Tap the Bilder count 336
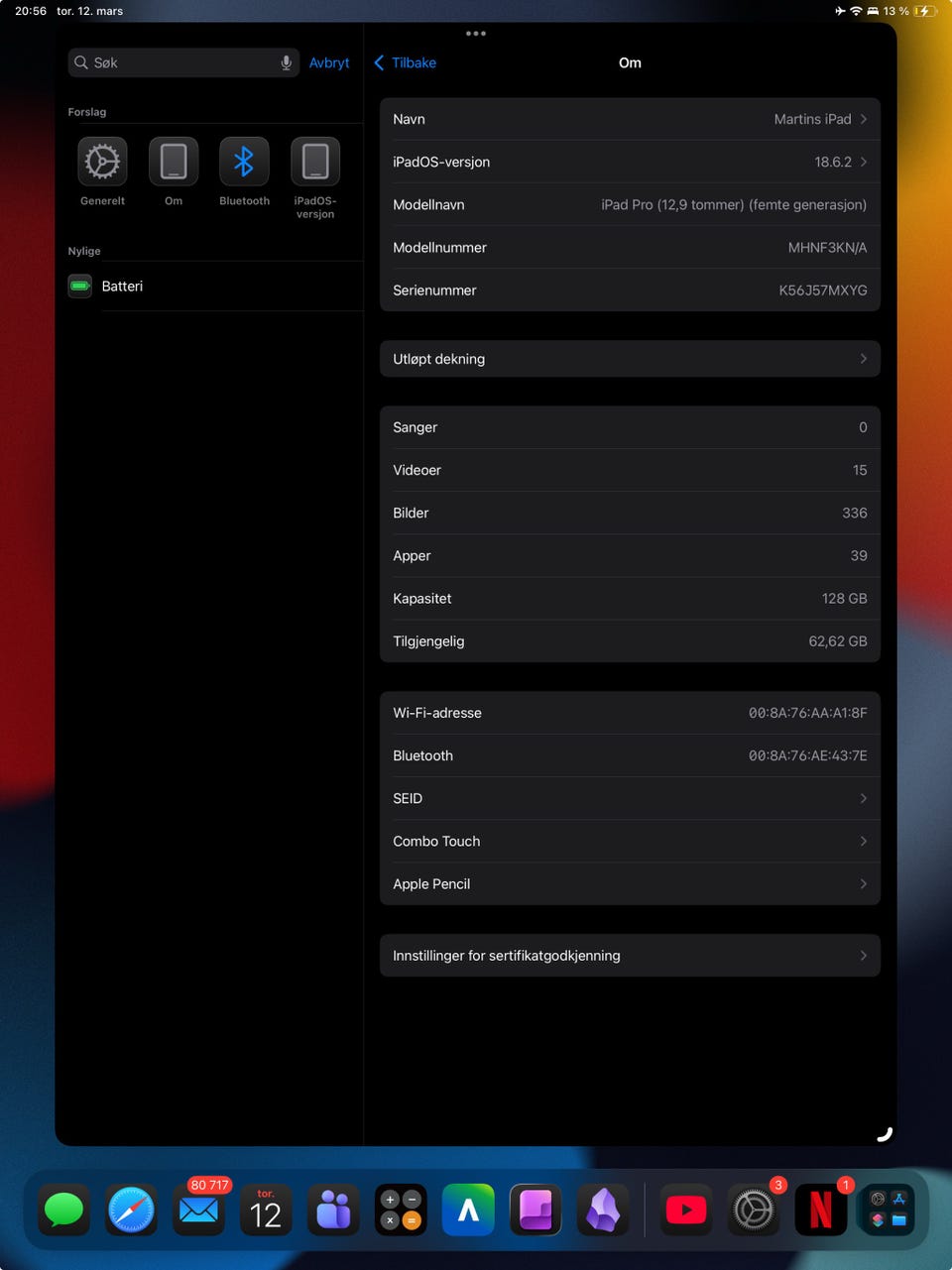The width and height of the screenshot is (952, 1270). (855, 513)
